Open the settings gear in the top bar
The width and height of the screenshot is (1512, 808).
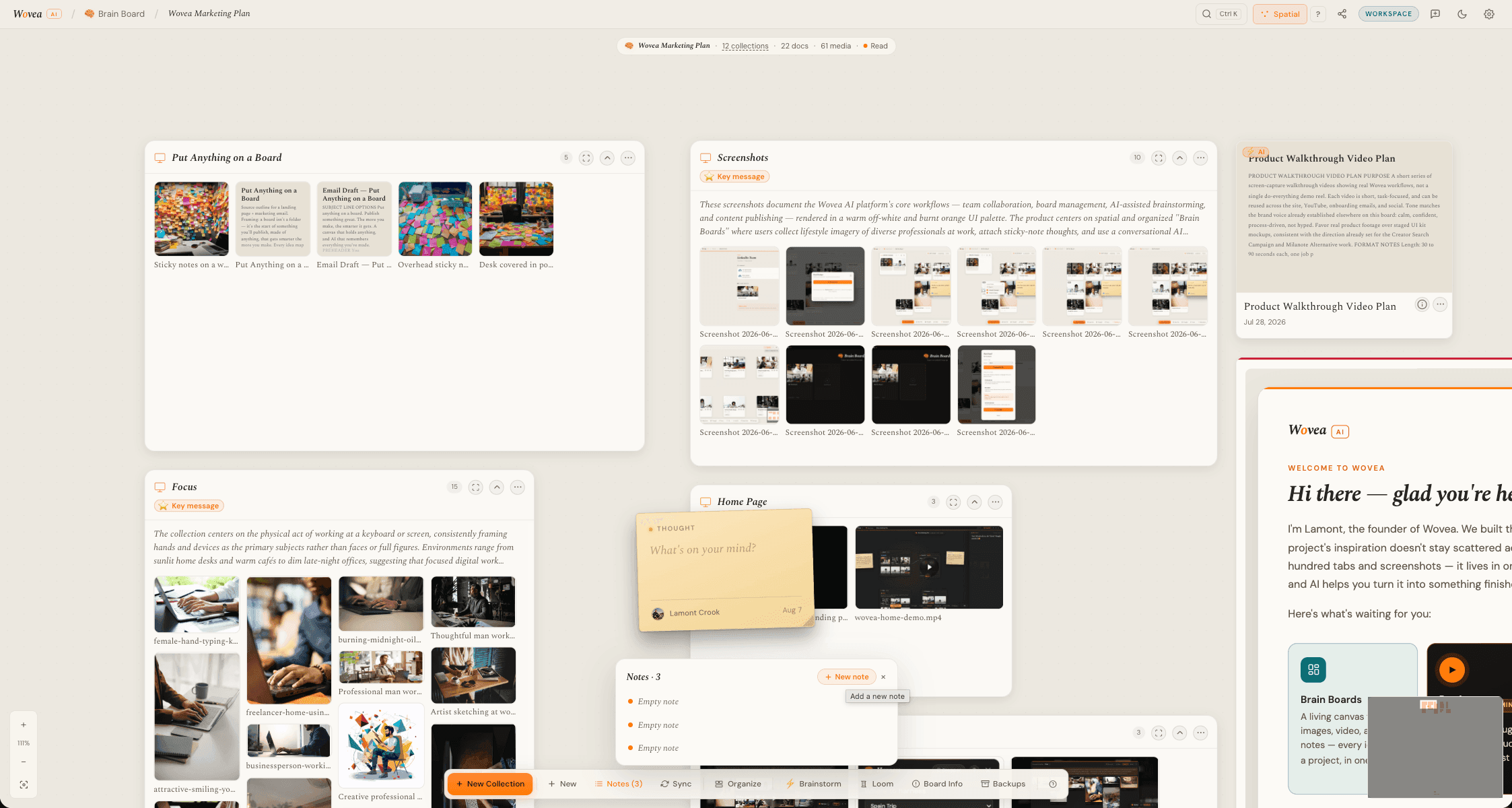(1489, 14)
